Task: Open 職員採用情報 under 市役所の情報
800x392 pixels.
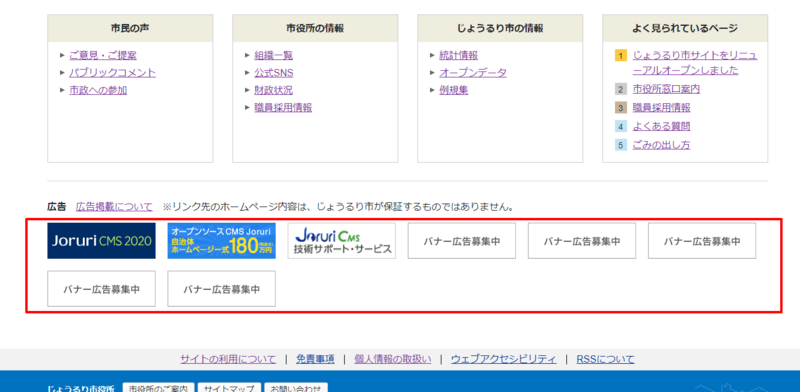Action: tap(283, 108)
